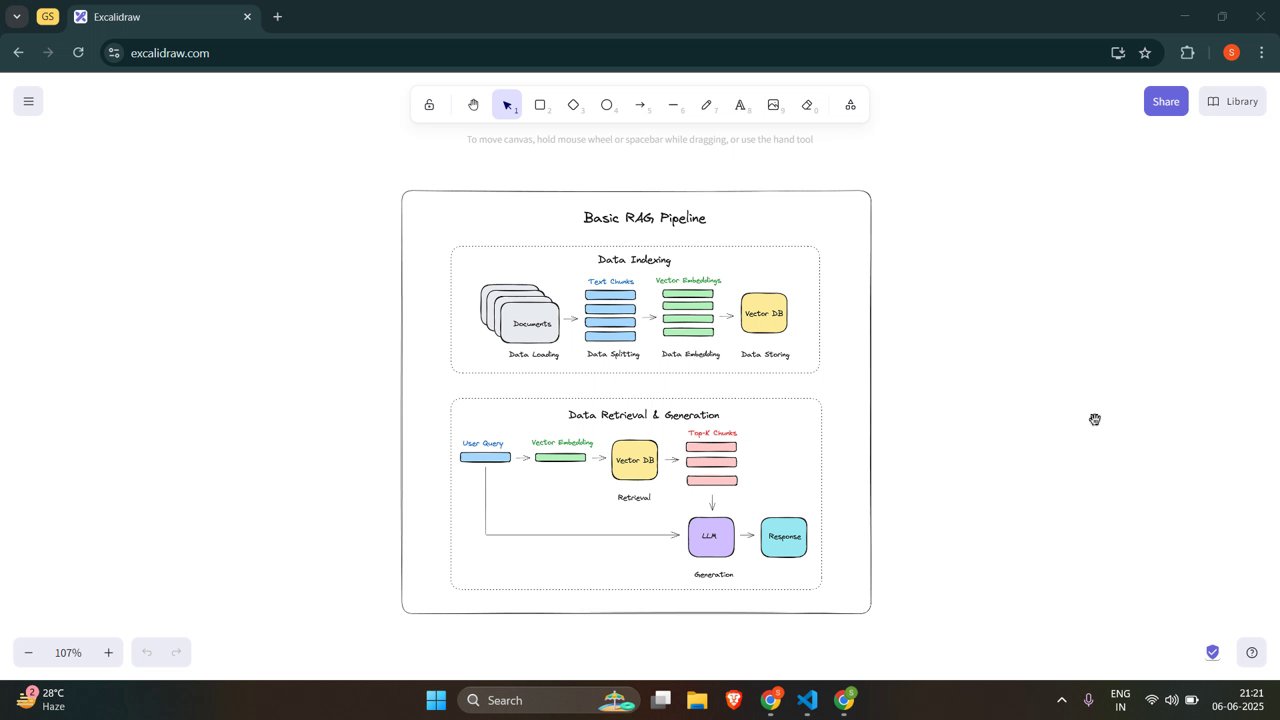
Task: Open the Library sidebar
Action: 1232,101
